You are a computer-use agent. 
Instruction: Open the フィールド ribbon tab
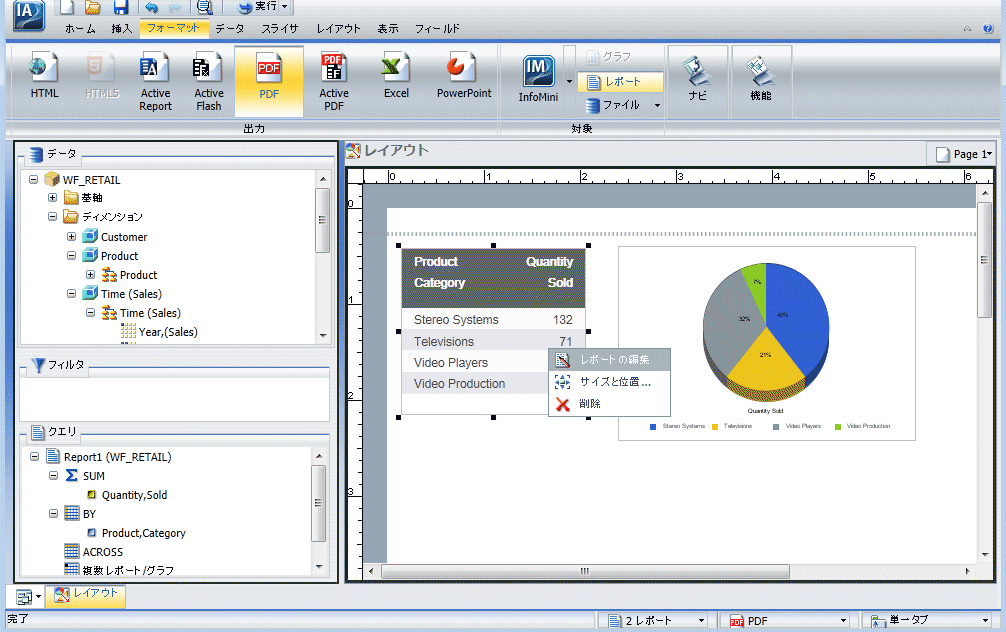point(437,28)
